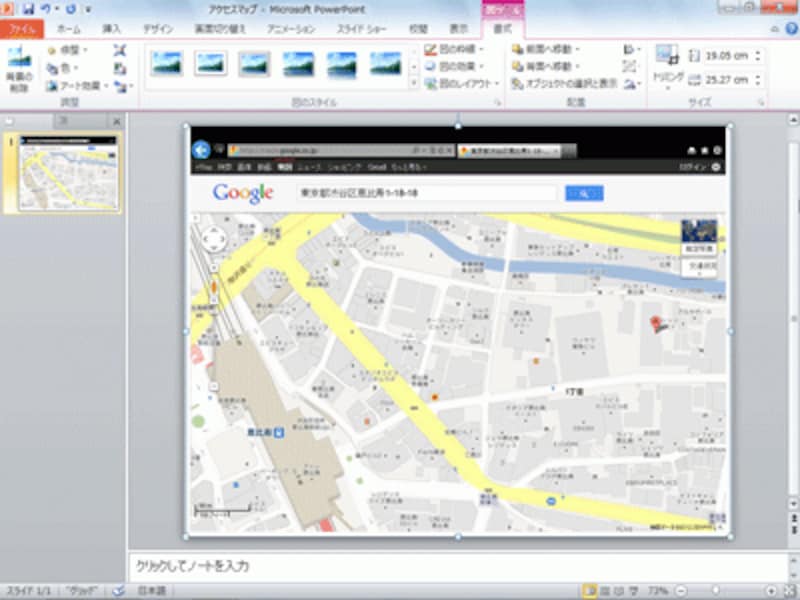Screen dimensions: 800x600
Task: Open the アート効果 (Artistic Effects) dropdown
Action: click(x=77, y=86)
